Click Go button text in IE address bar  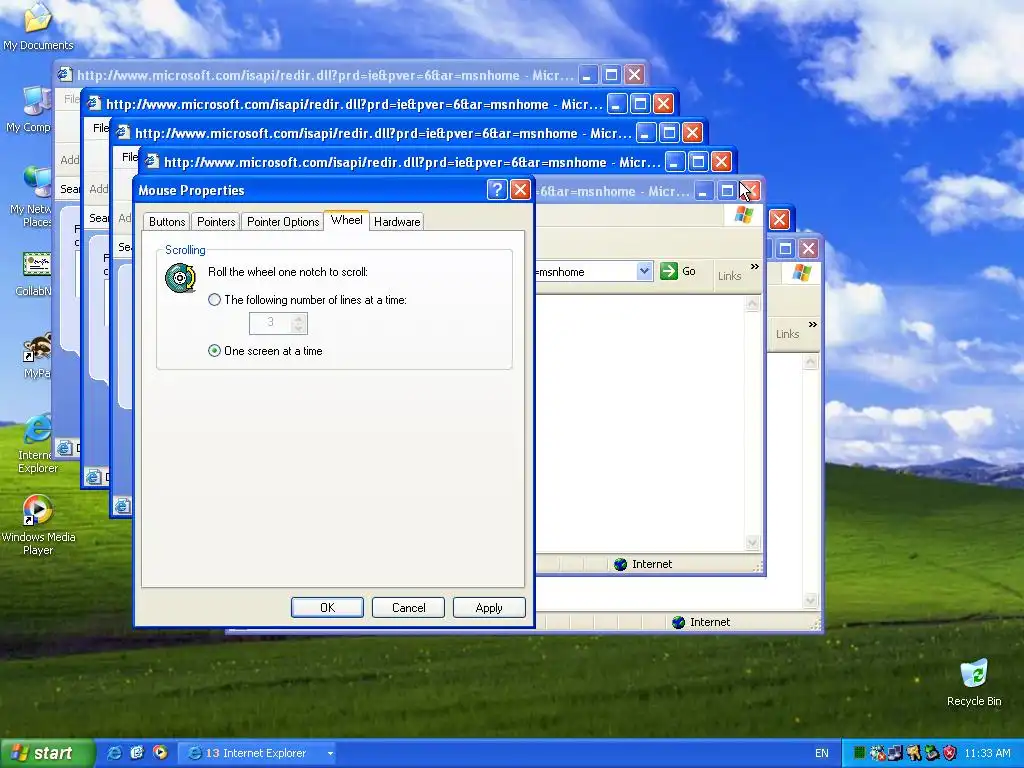(x=689, y=271)
